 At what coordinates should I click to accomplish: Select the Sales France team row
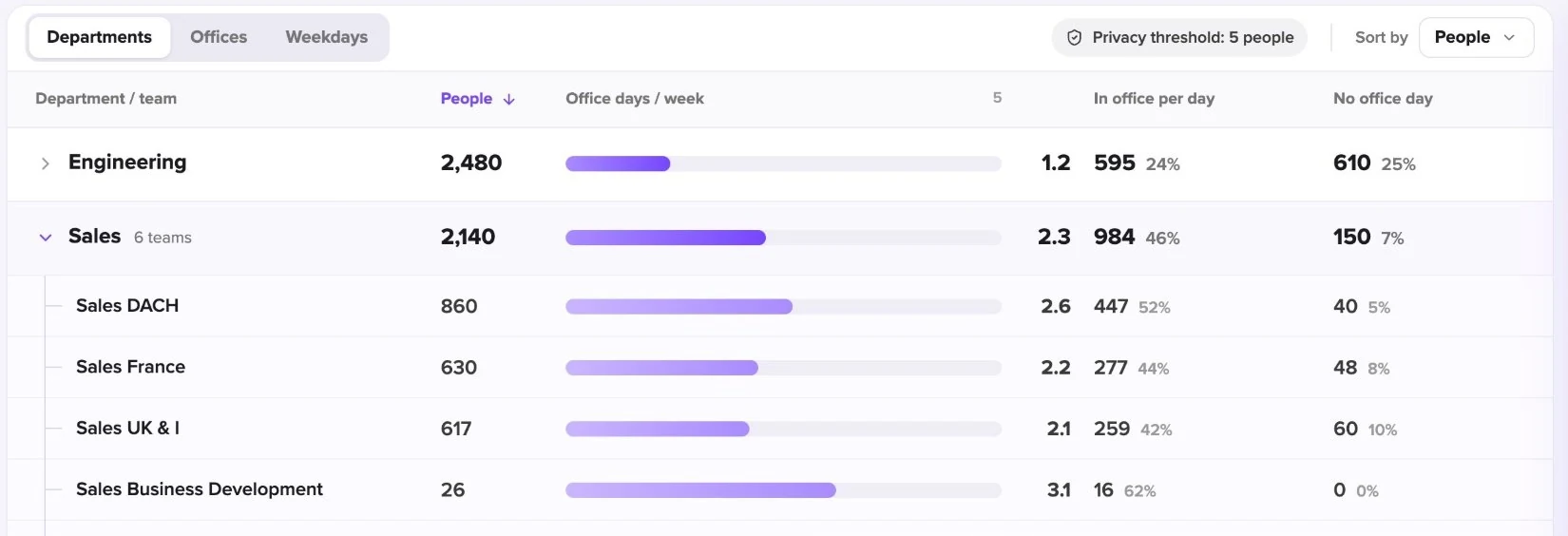779,367
